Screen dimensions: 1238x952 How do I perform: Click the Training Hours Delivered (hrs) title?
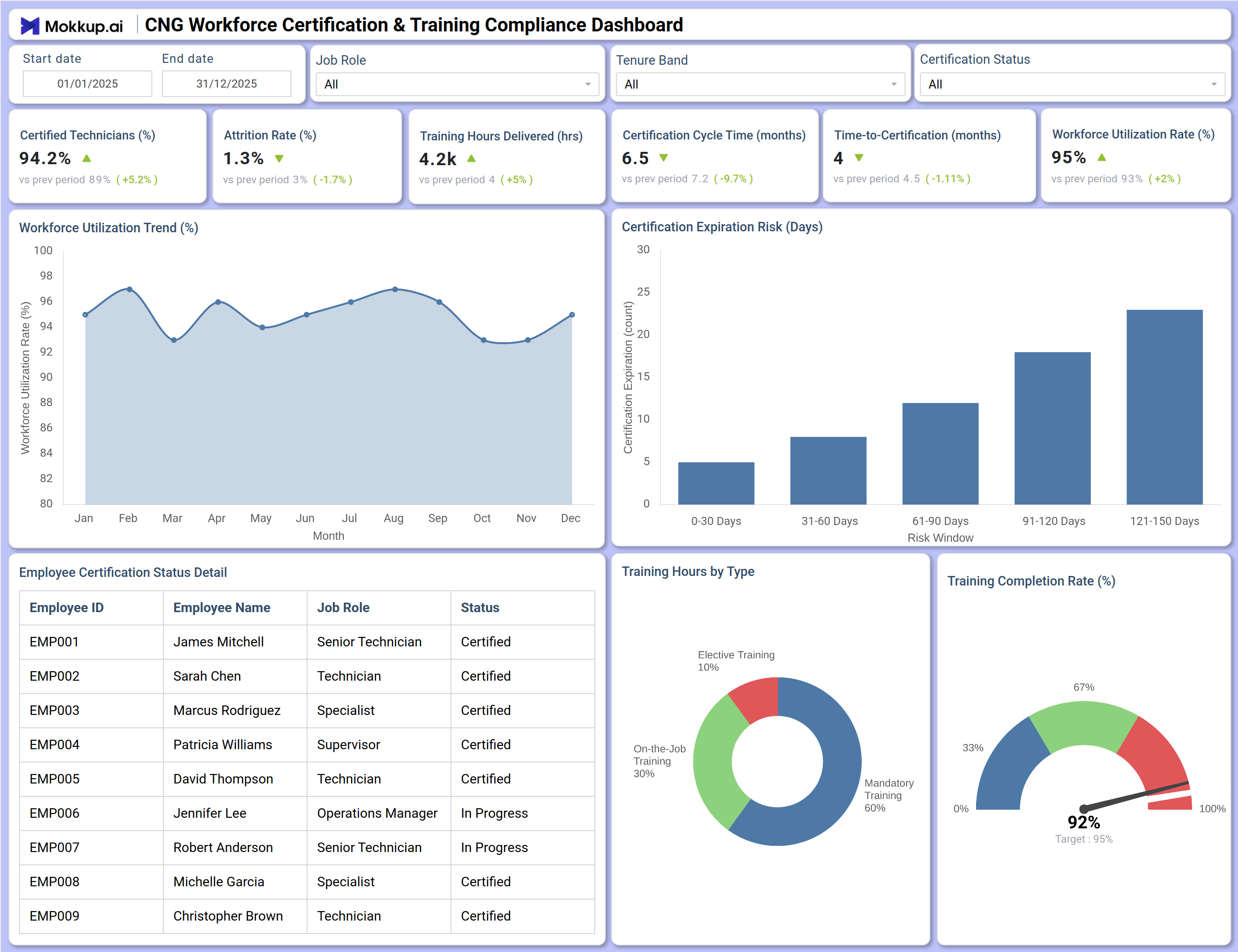pyautogui.click(x=501, y=137)
